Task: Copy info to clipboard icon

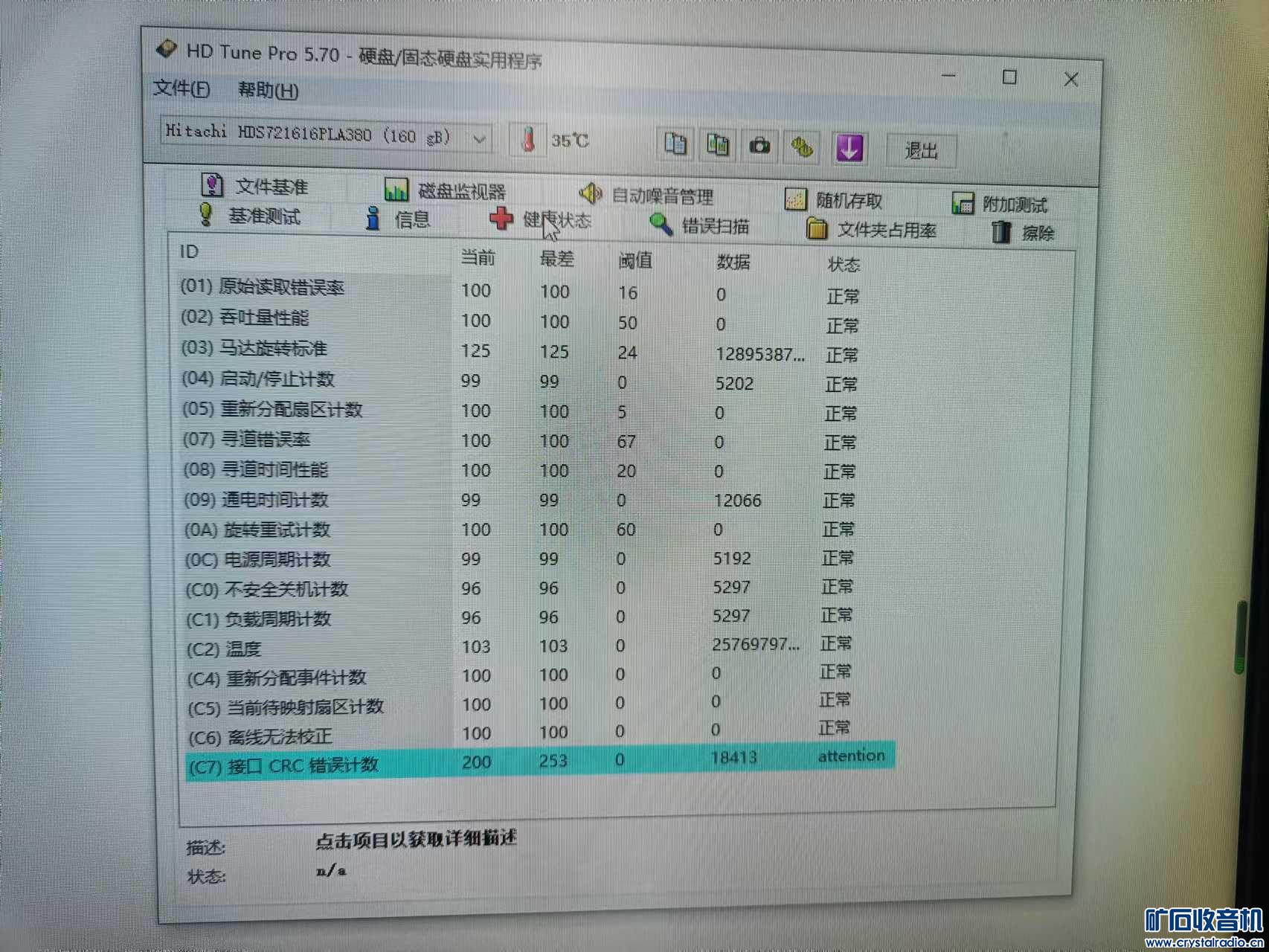Action: coord(675,144)
